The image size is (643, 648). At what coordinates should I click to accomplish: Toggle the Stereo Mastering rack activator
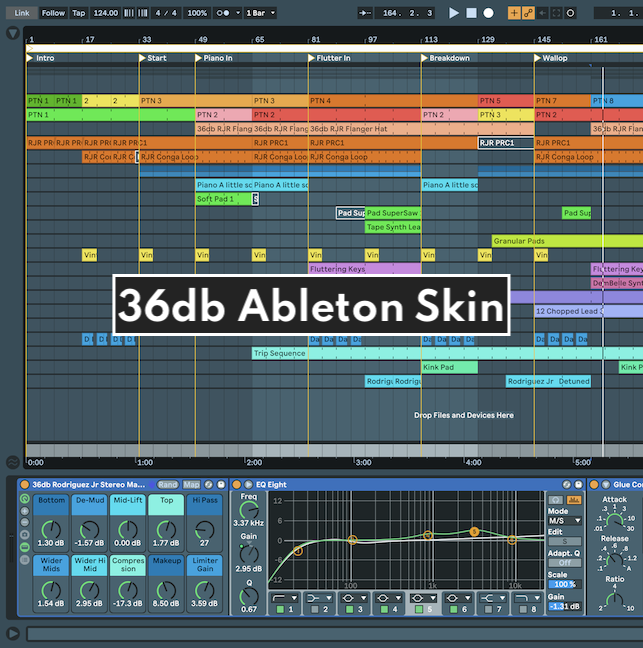point(24,484)
